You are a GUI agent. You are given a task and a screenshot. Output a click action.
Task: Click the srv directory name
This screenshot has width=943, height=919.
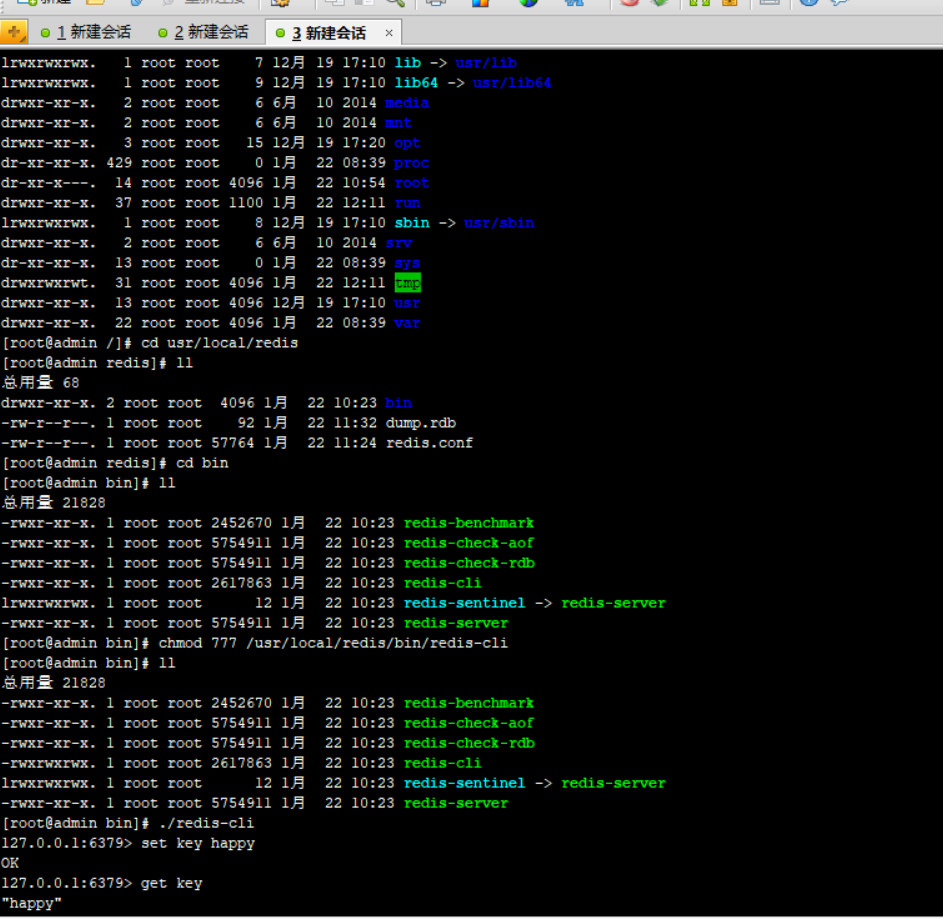pos(398,243)
